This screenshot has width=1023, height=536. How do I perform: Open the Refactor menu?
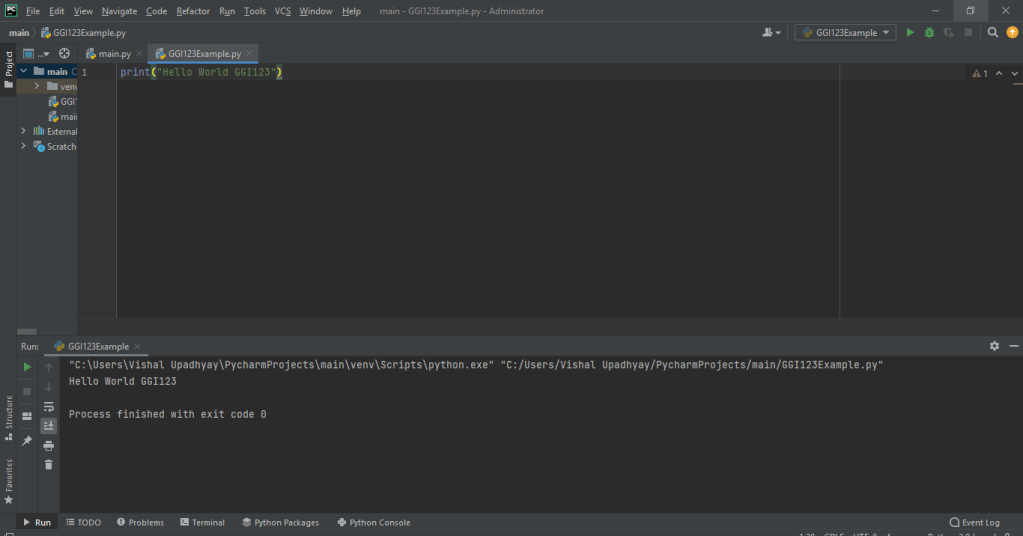point(193,11)
